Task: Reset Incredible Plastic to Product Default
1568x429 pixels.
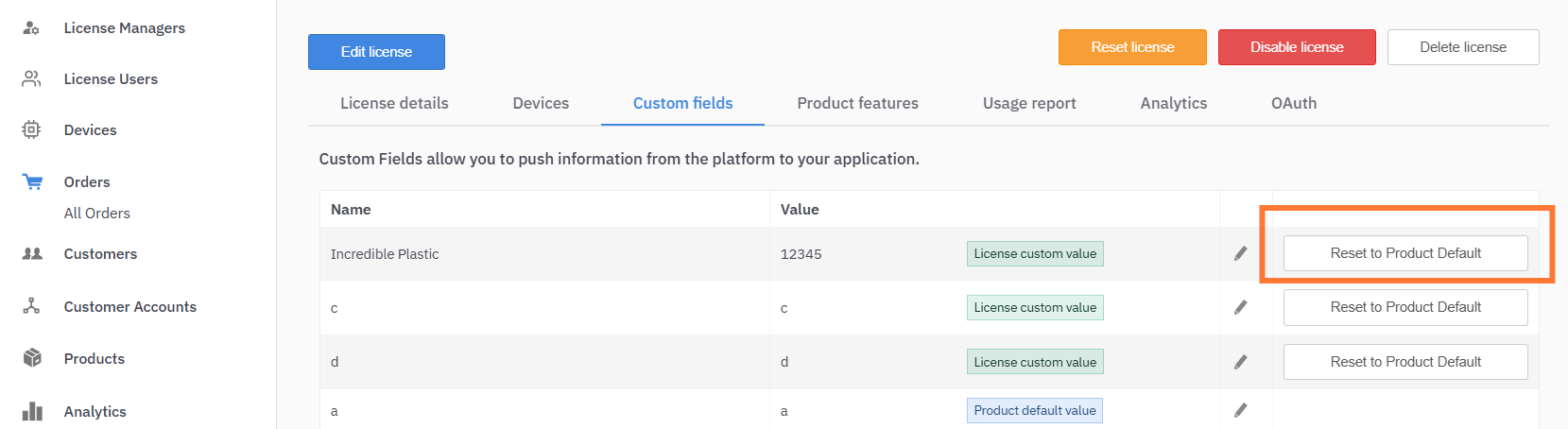Action: point(1404,253)
